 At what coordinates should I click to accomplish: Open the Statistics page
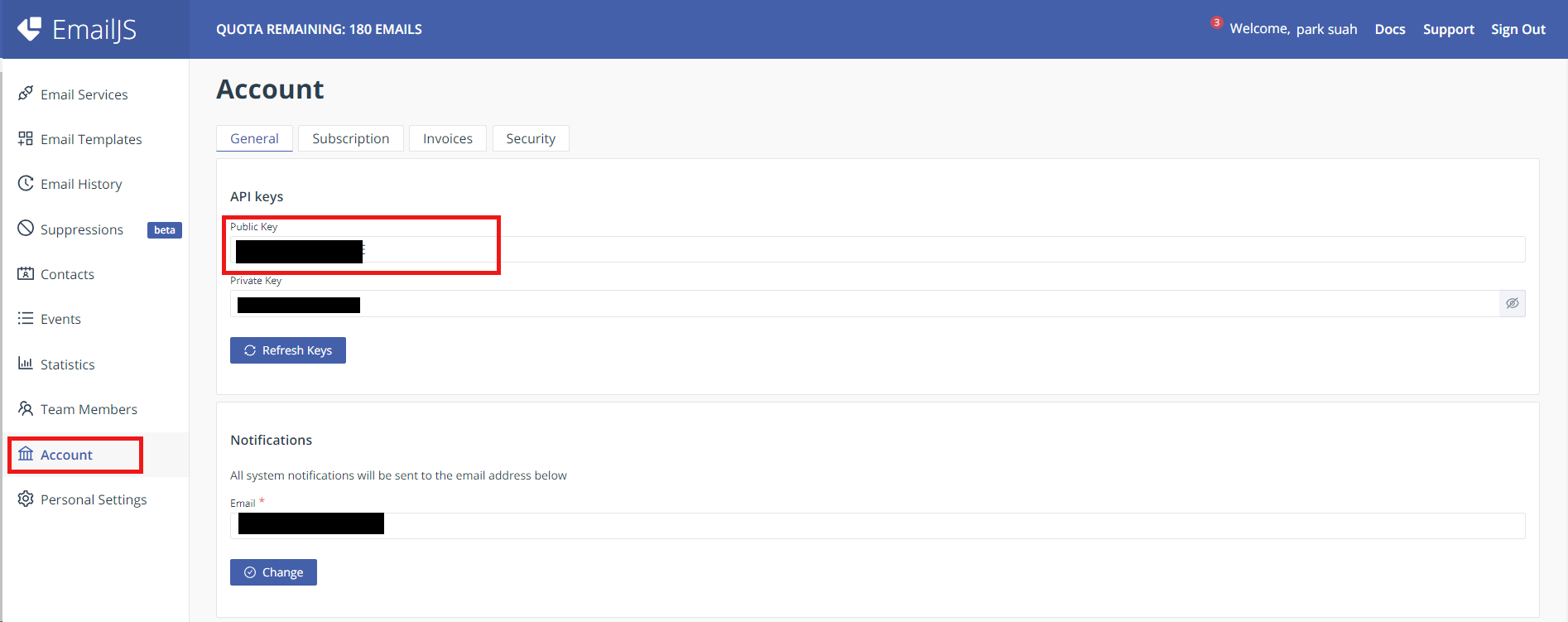click(67, 364)
